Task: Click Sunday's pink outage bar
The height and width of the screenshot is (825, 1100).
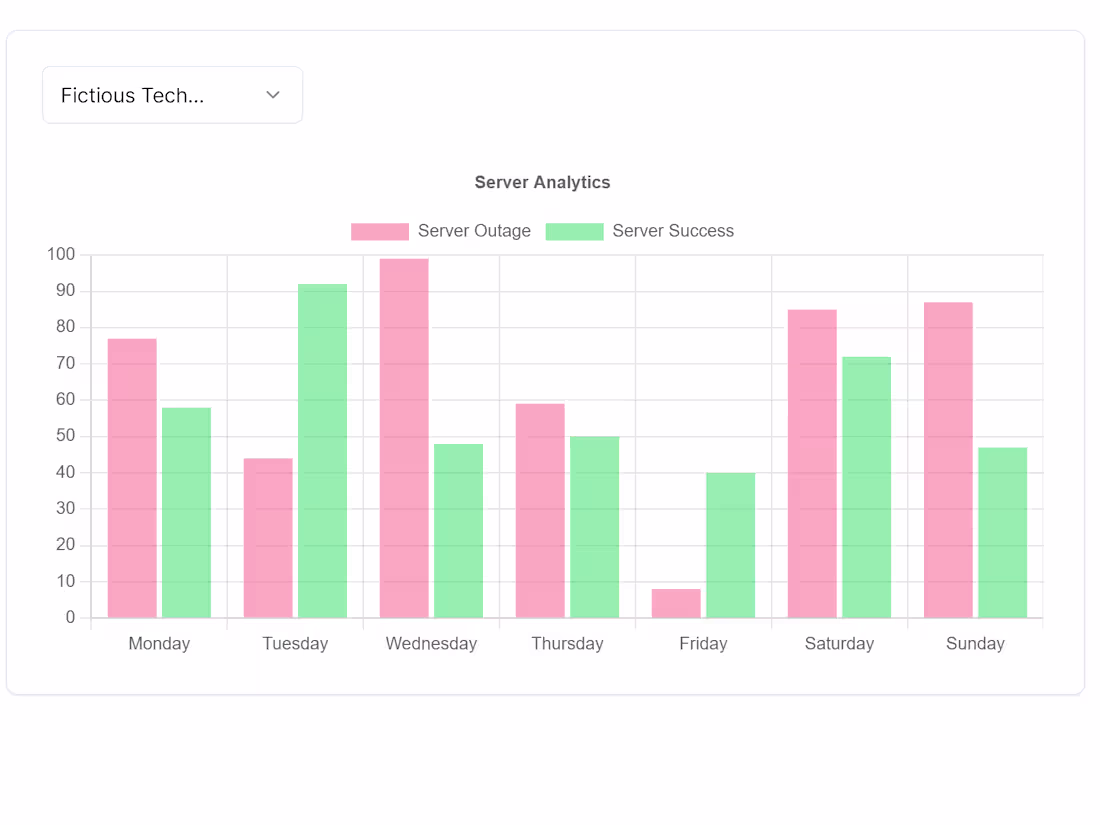Action: (x=948, y=460)
